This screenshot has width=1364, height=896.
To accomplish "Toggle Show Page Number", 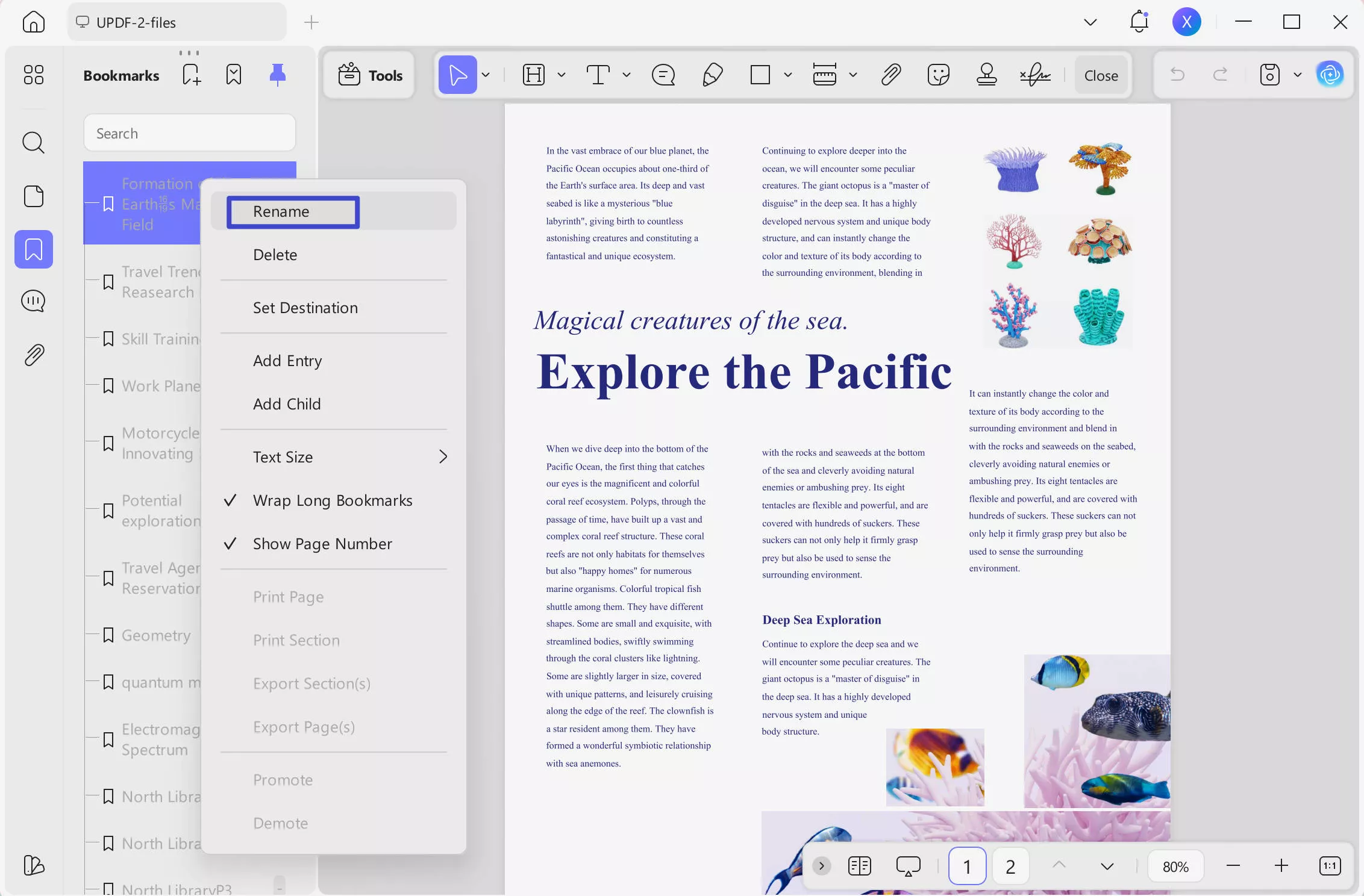I will pyautogui.click(x=322, y=544).
